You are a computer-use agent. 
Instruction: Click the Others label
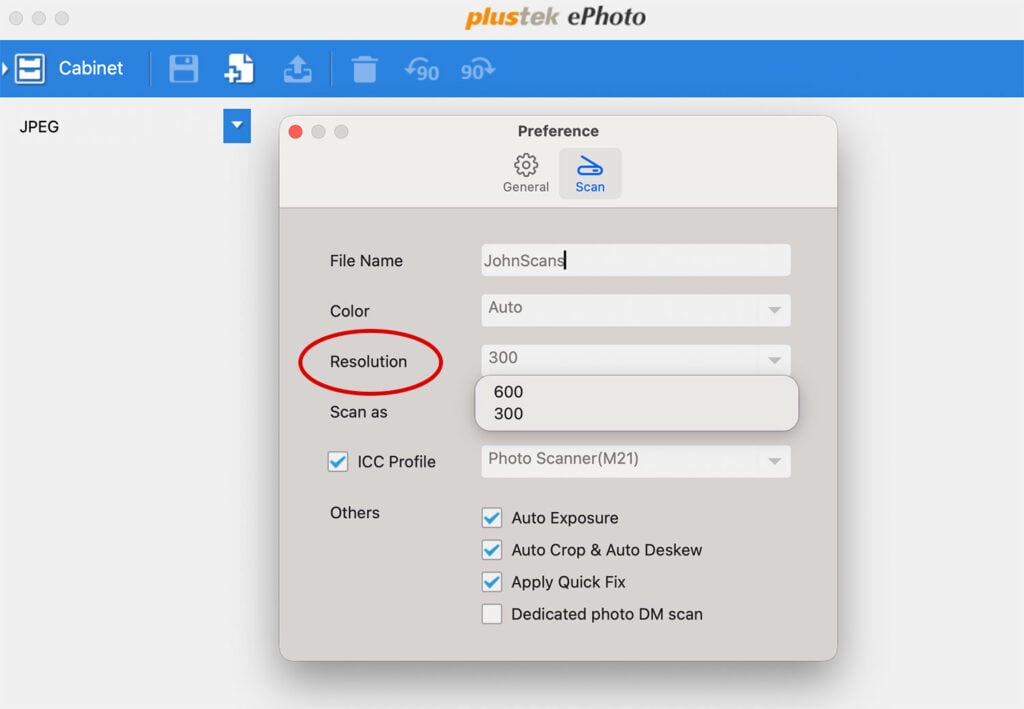[x=355, y=512]
